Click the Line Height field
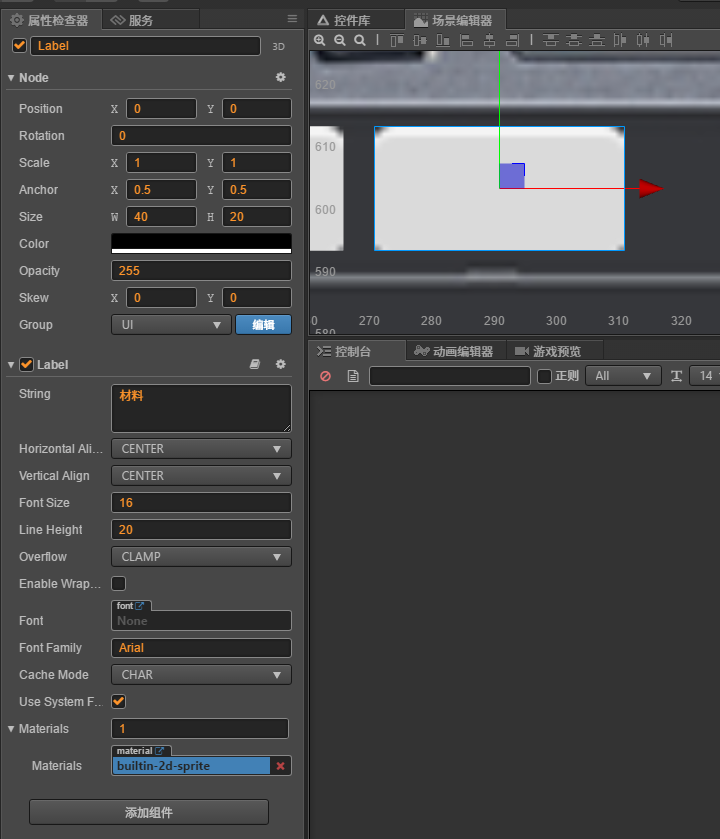Image resolution: width=720 pixels, height=839 pixels. 201,530
